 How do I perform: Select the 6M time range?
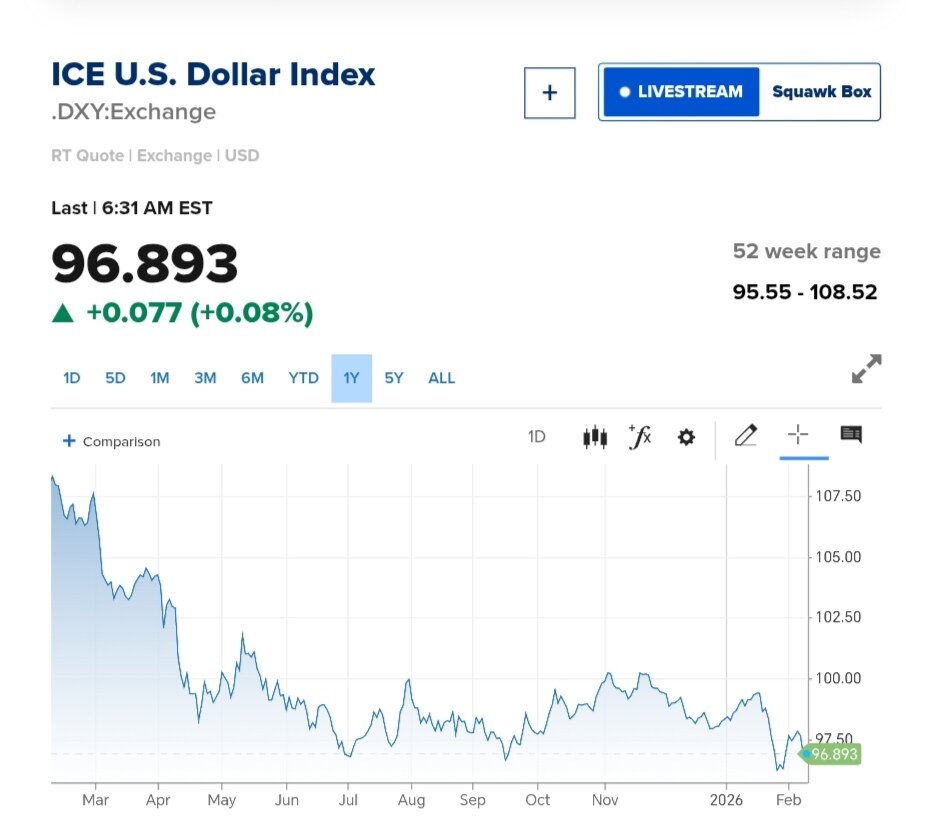pos(252,378)
